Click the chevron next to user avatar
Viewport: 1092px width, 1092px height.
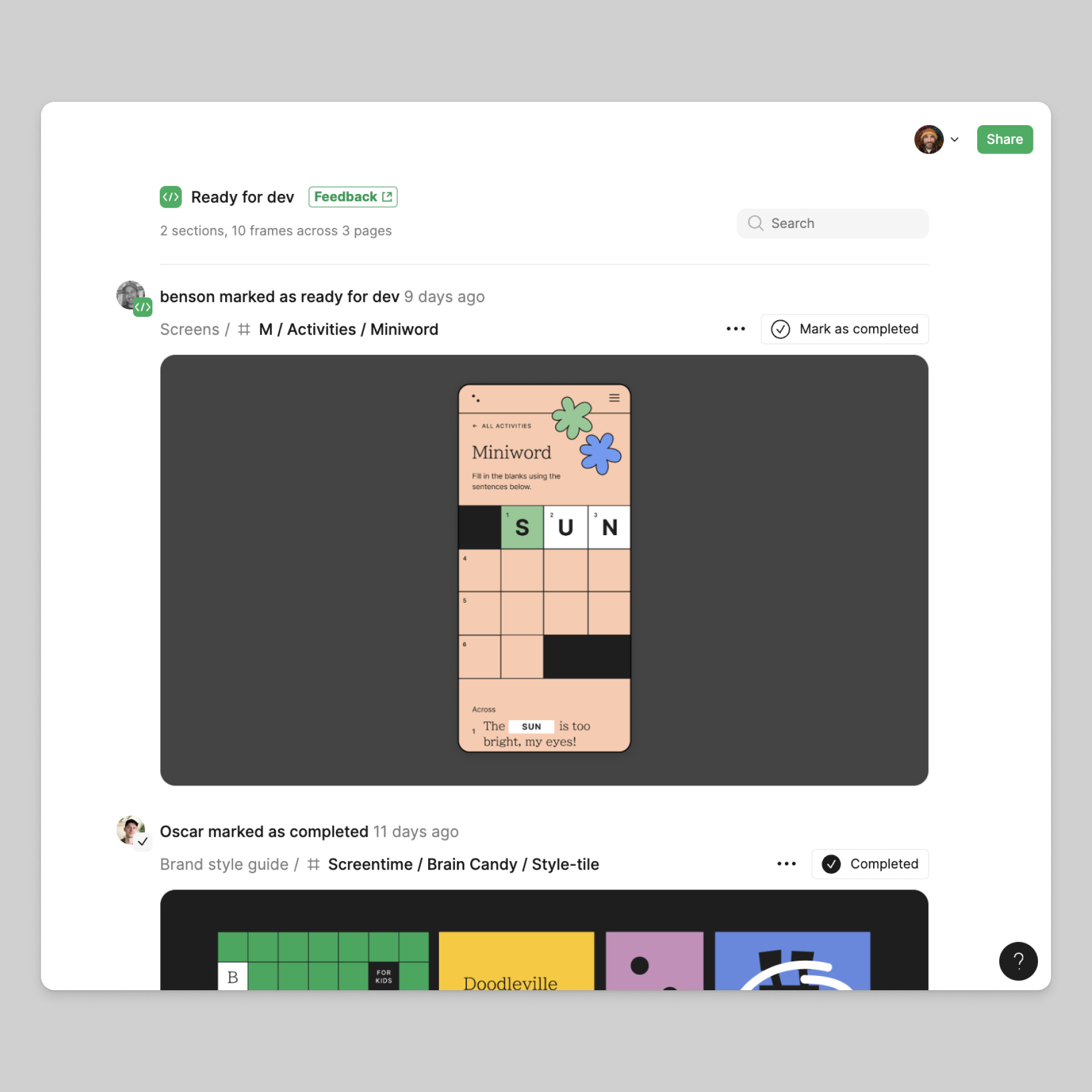click(x=956, y=139)
